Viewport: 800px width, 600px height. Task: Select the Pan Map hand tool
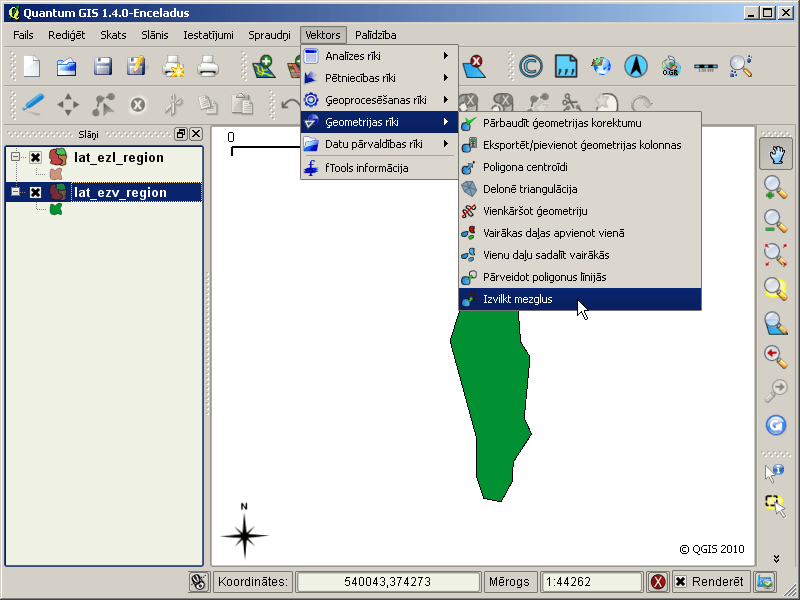tap(776, 155)
